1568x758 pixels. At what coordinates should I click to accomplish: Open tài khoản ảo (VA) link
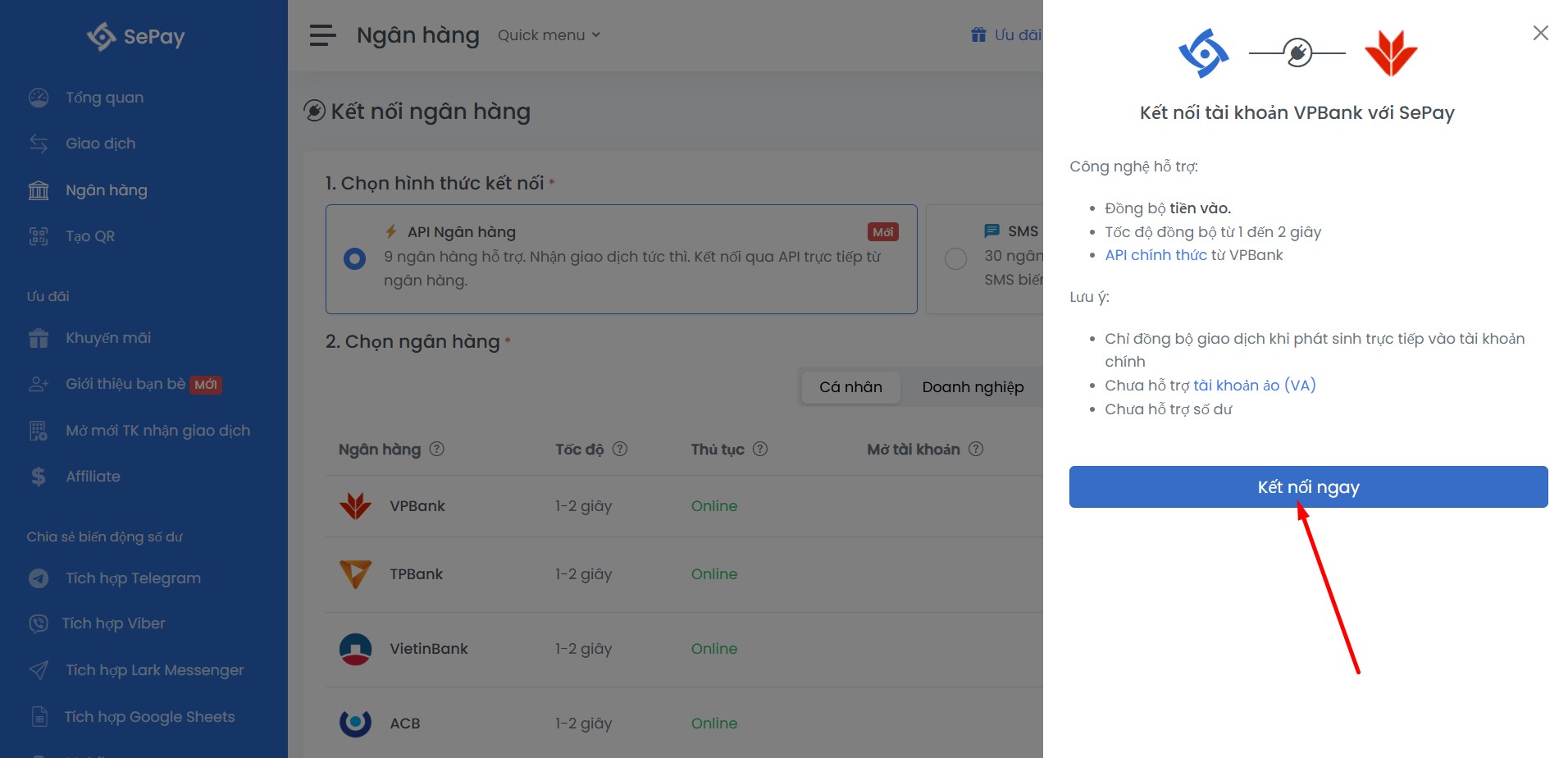click(1254, 386)
